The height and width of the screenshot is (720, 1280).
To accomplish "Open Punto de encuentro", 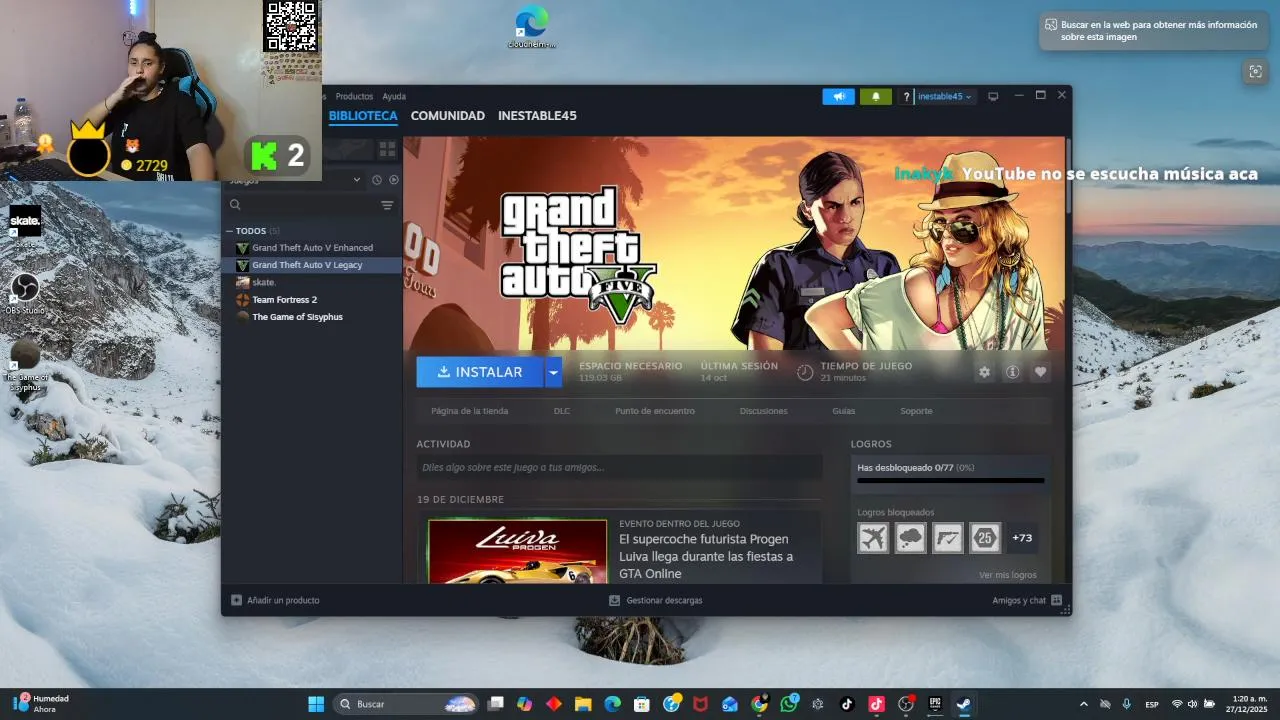I will coord(655,411).
